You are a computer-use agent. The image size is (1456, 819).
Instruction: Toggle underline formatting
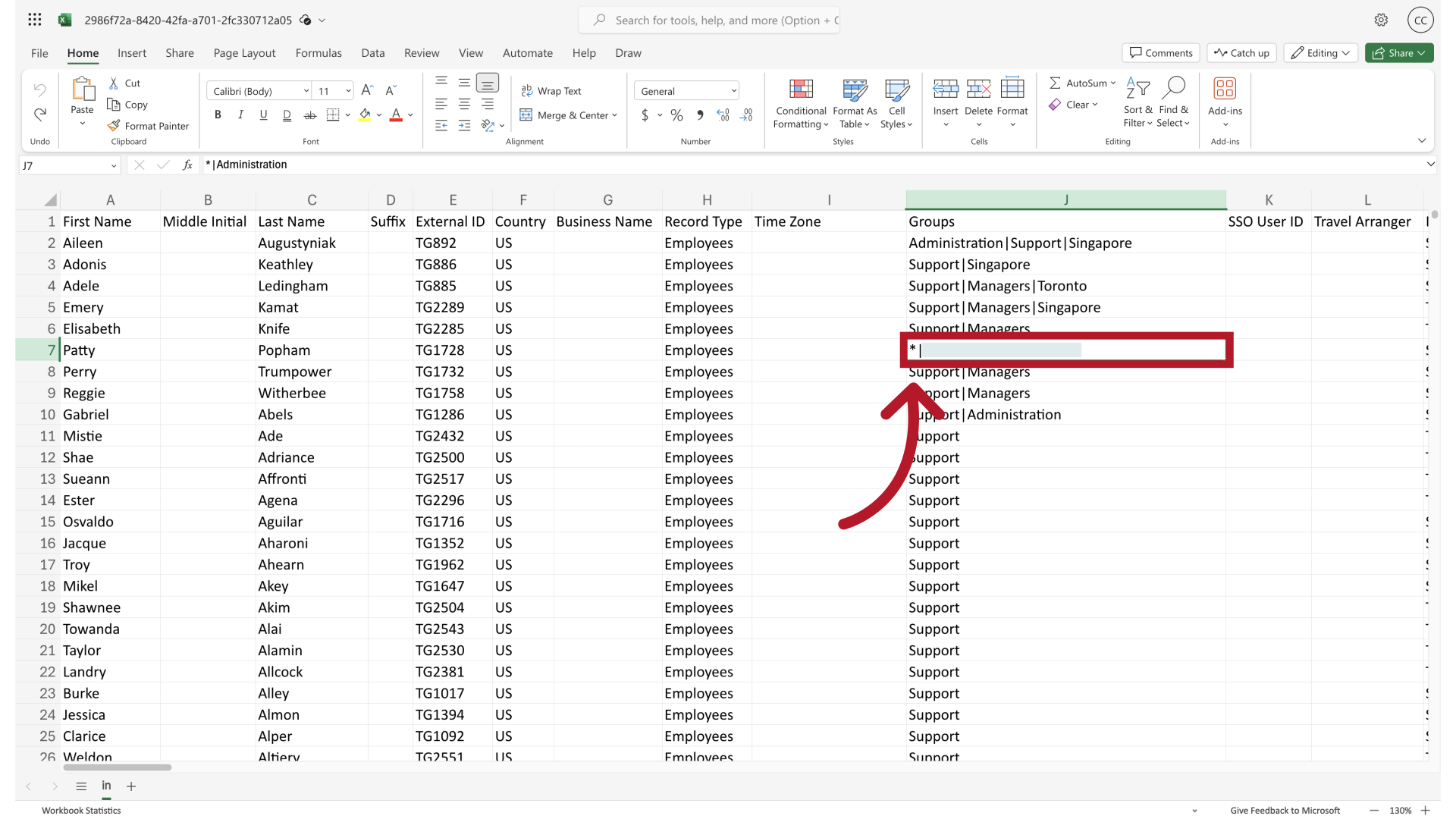coord(263,115)
